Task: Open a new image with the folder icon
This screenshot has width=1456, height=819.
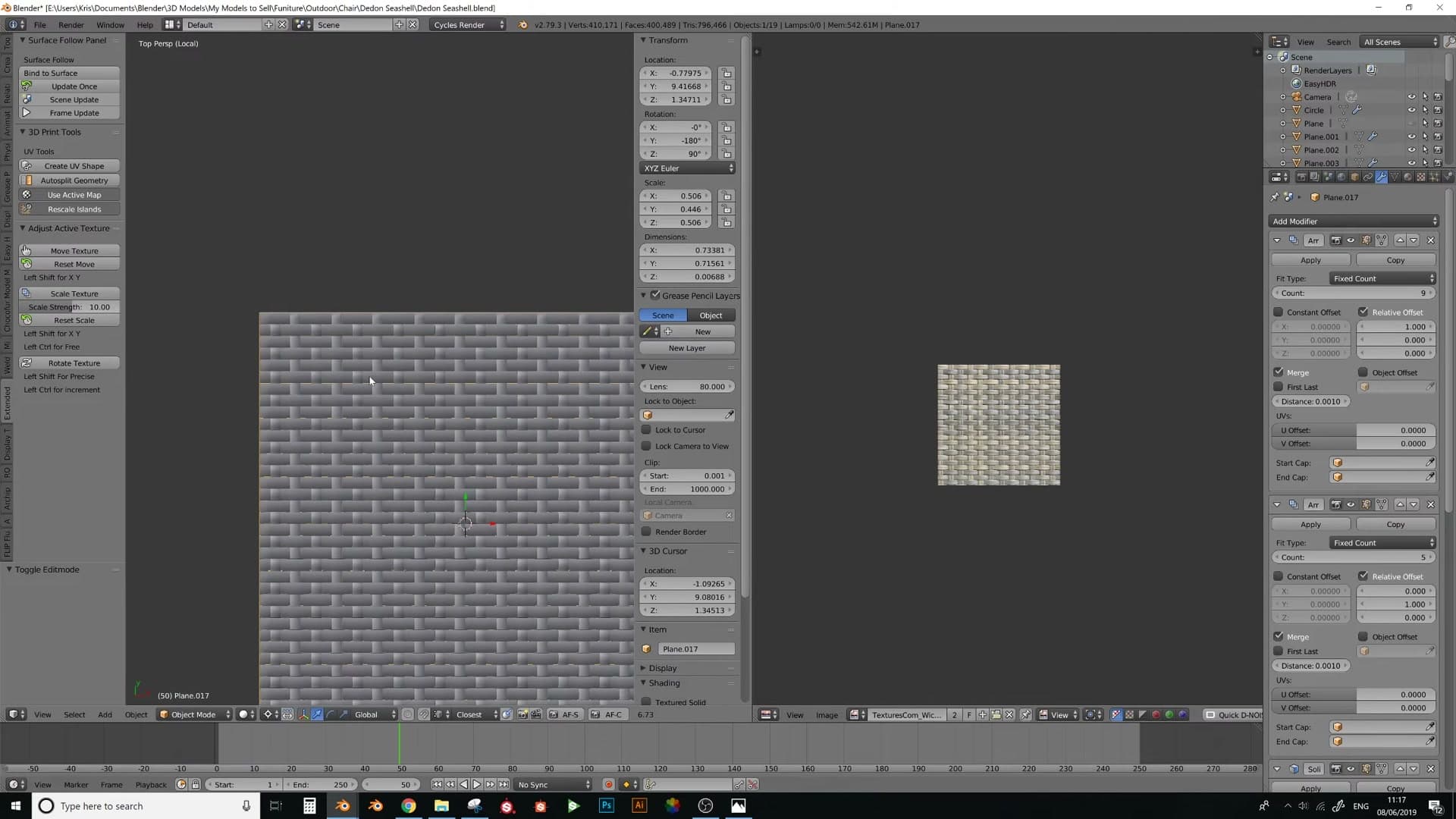Action: tap(996, 714)
